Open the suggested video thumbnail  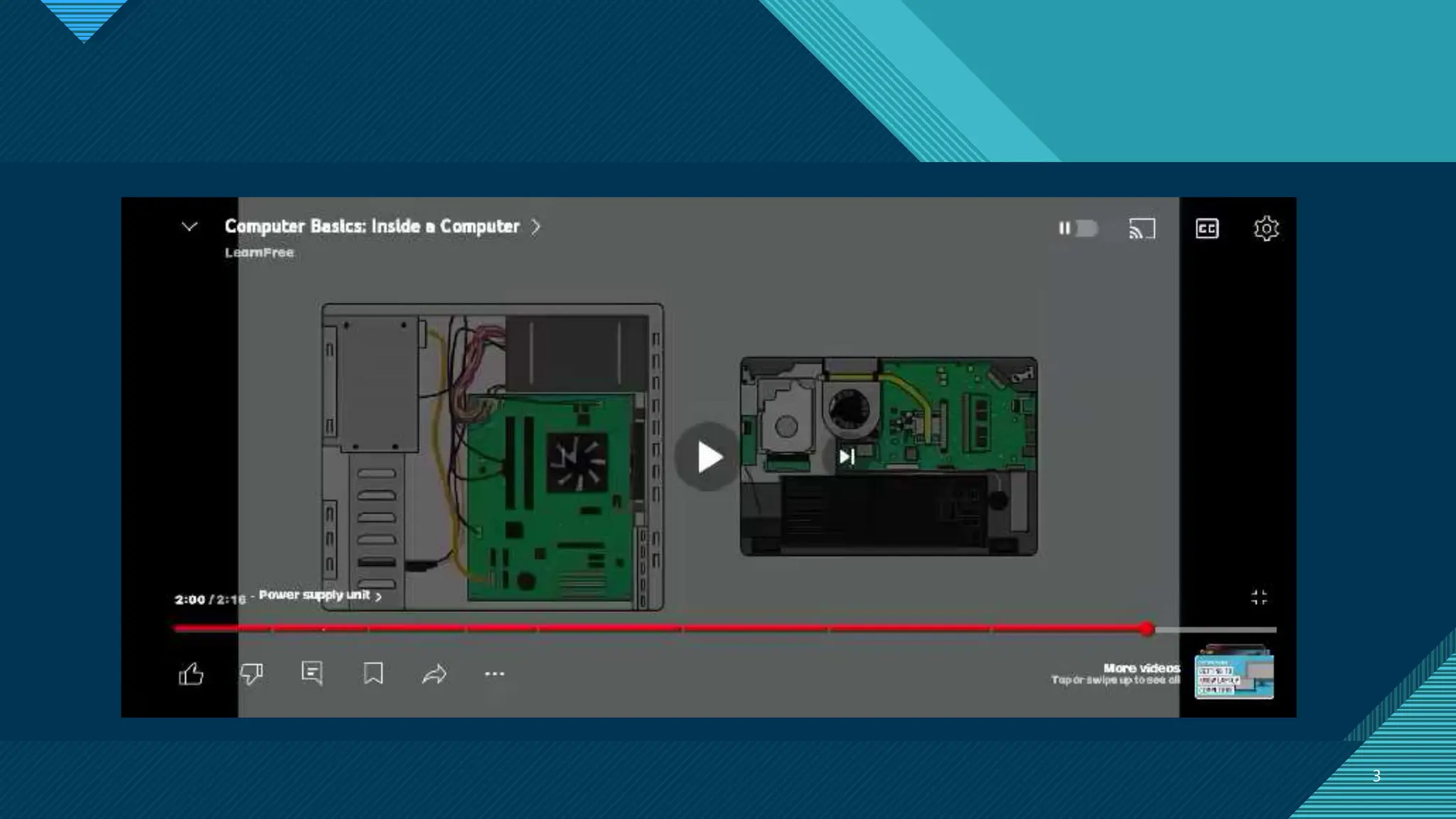1233,674
